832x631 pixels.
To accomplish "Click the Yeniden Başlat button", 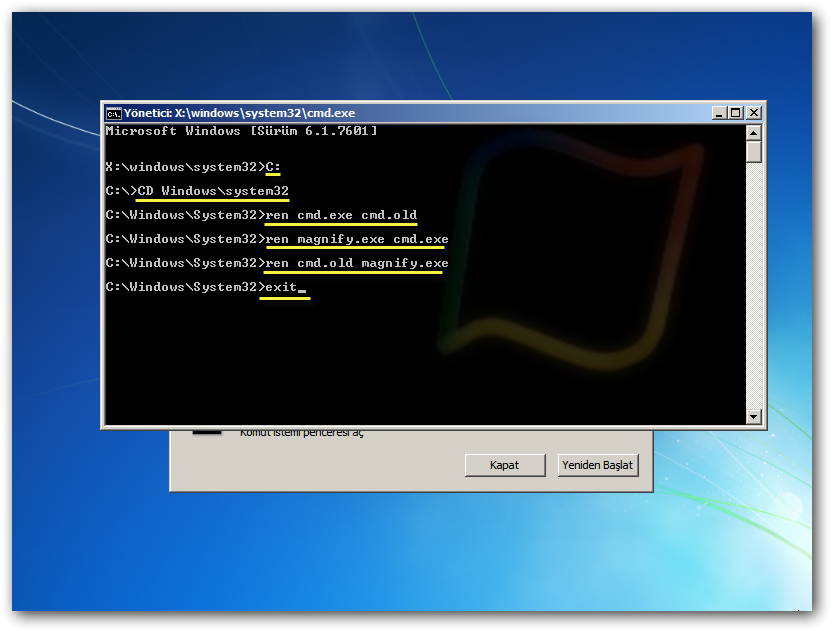I will [x=597, y=465].
